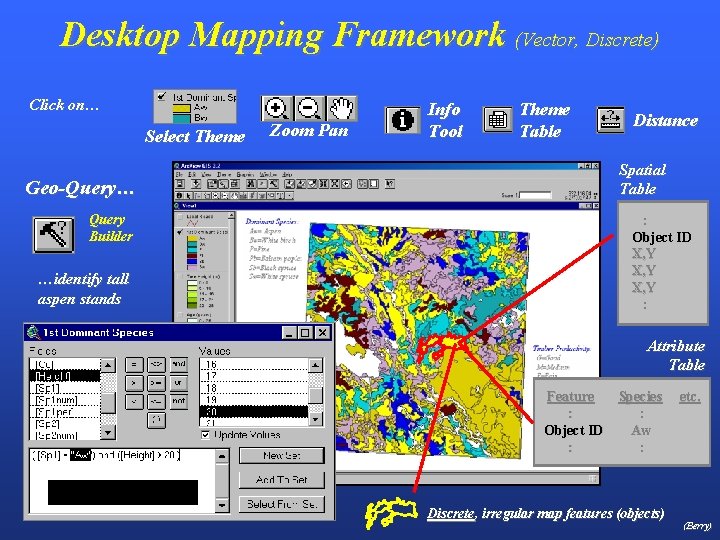Click the Zoom In magnifier icon
Screen dimensions: 720x540
276,108
